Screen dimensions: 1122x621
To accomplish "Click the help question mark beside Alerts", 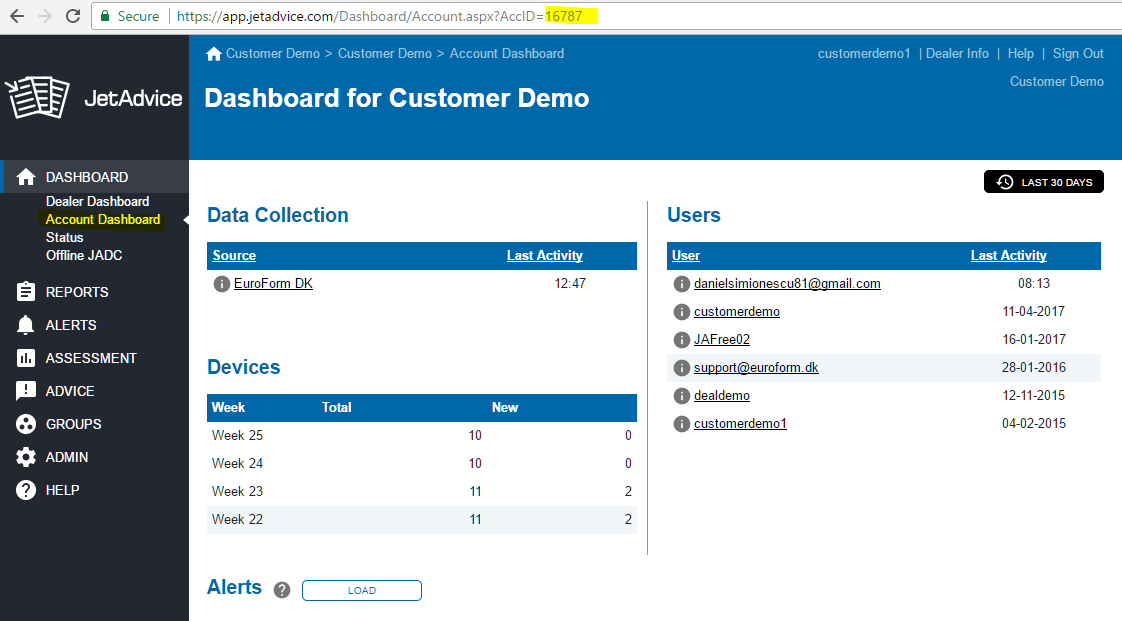I will (282, 590).
